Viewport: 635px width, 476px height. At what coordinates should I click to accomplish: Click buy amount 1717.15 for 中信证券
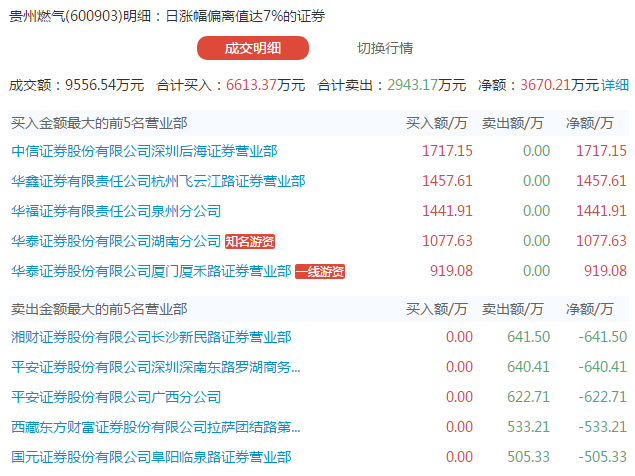pyautogui.click(x=447, y=151)
